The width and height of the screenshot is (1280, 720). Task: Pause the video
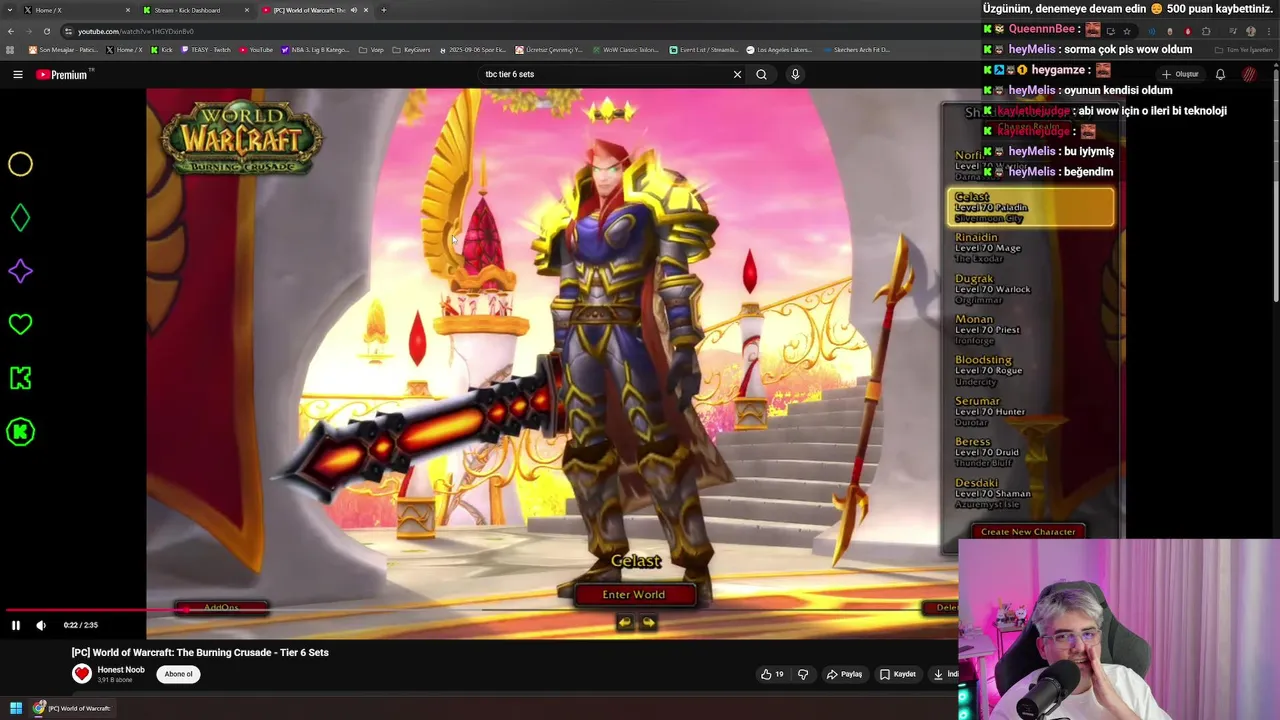pyautogui.click(x=16, y=625)
